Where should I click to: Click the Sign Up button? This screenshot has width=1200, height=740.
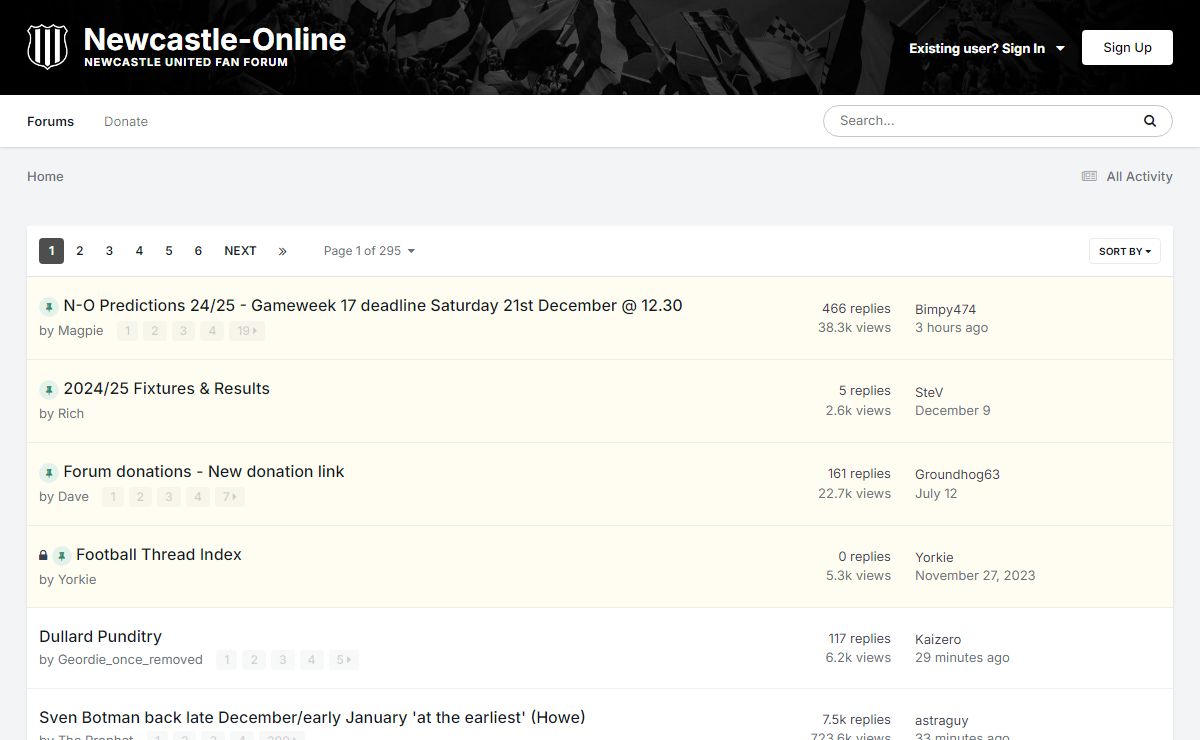click(1127, 48)
